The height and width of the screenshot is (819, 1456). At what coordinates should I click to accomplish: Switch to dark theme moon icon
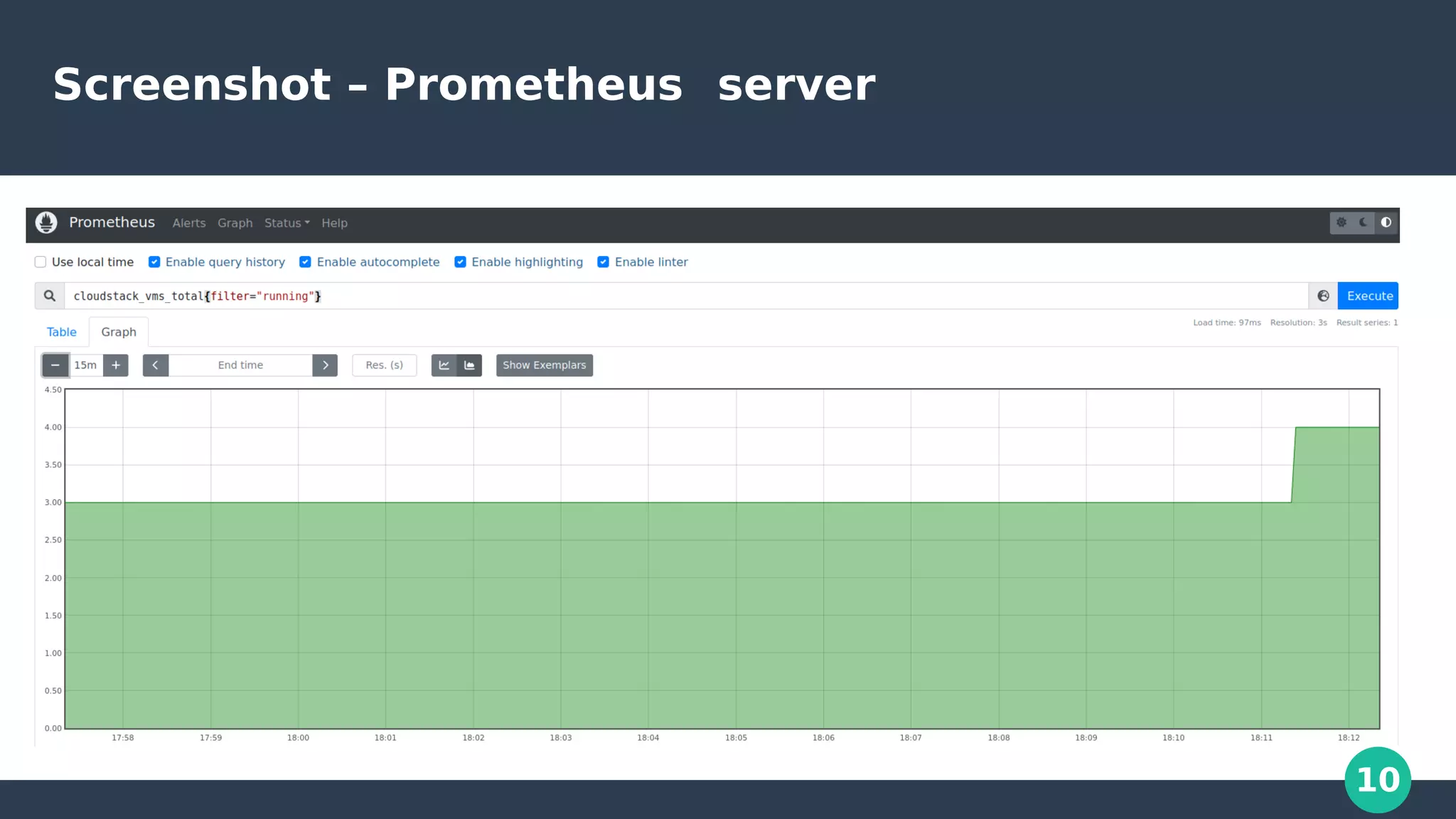click(1364, 223)
